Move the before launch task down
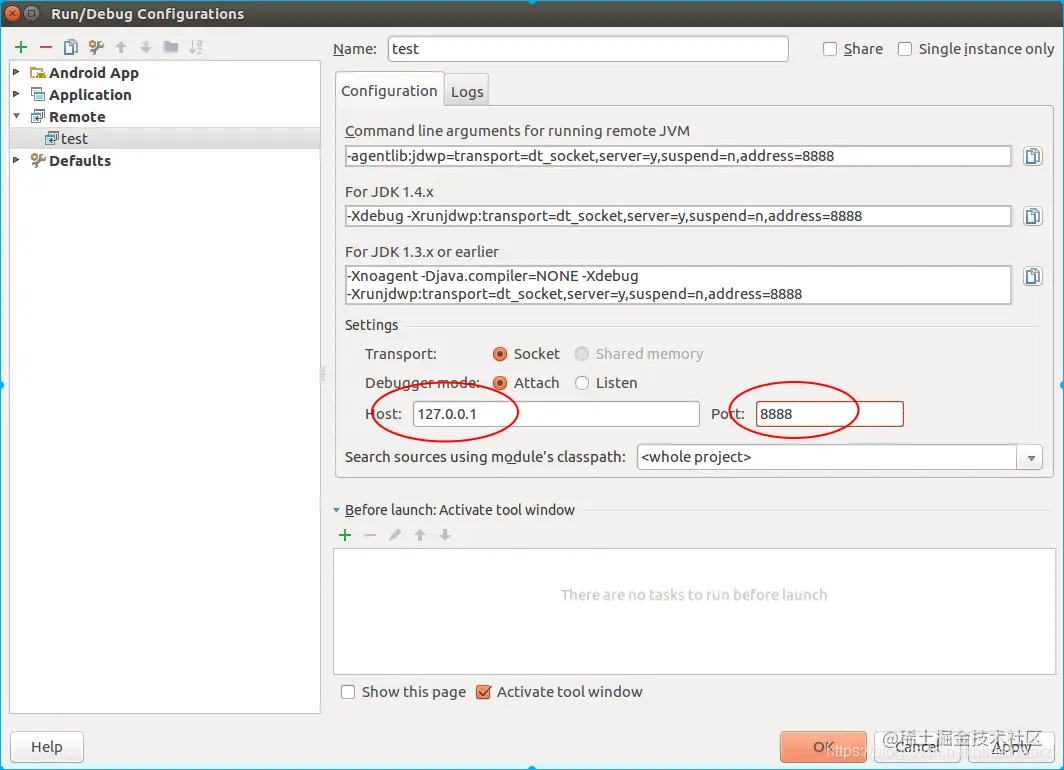The width and height of the screenshot is (1064, 770). point(444,535)
